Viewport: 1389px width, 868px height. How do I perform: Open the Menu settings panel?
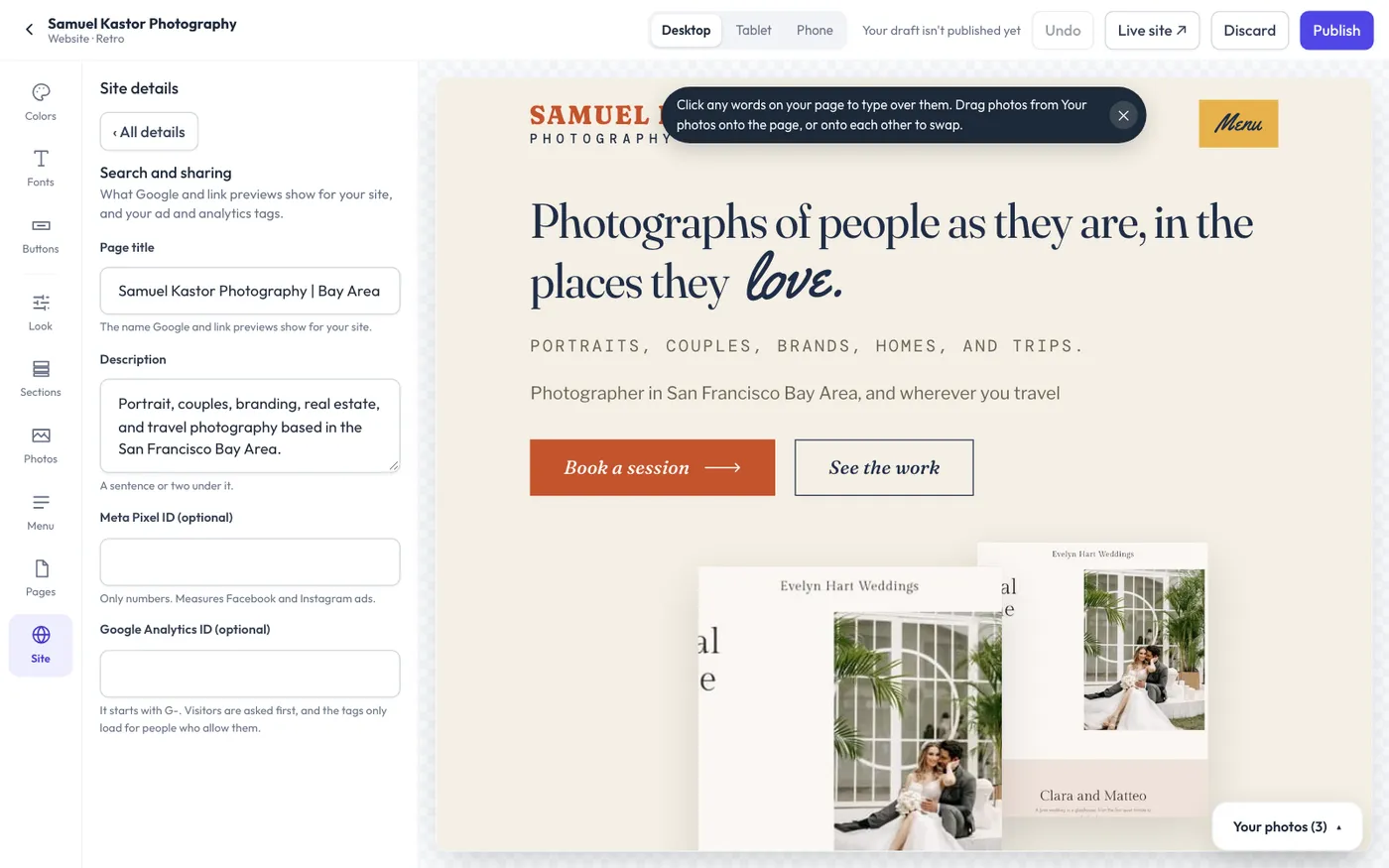pos(41,512)
